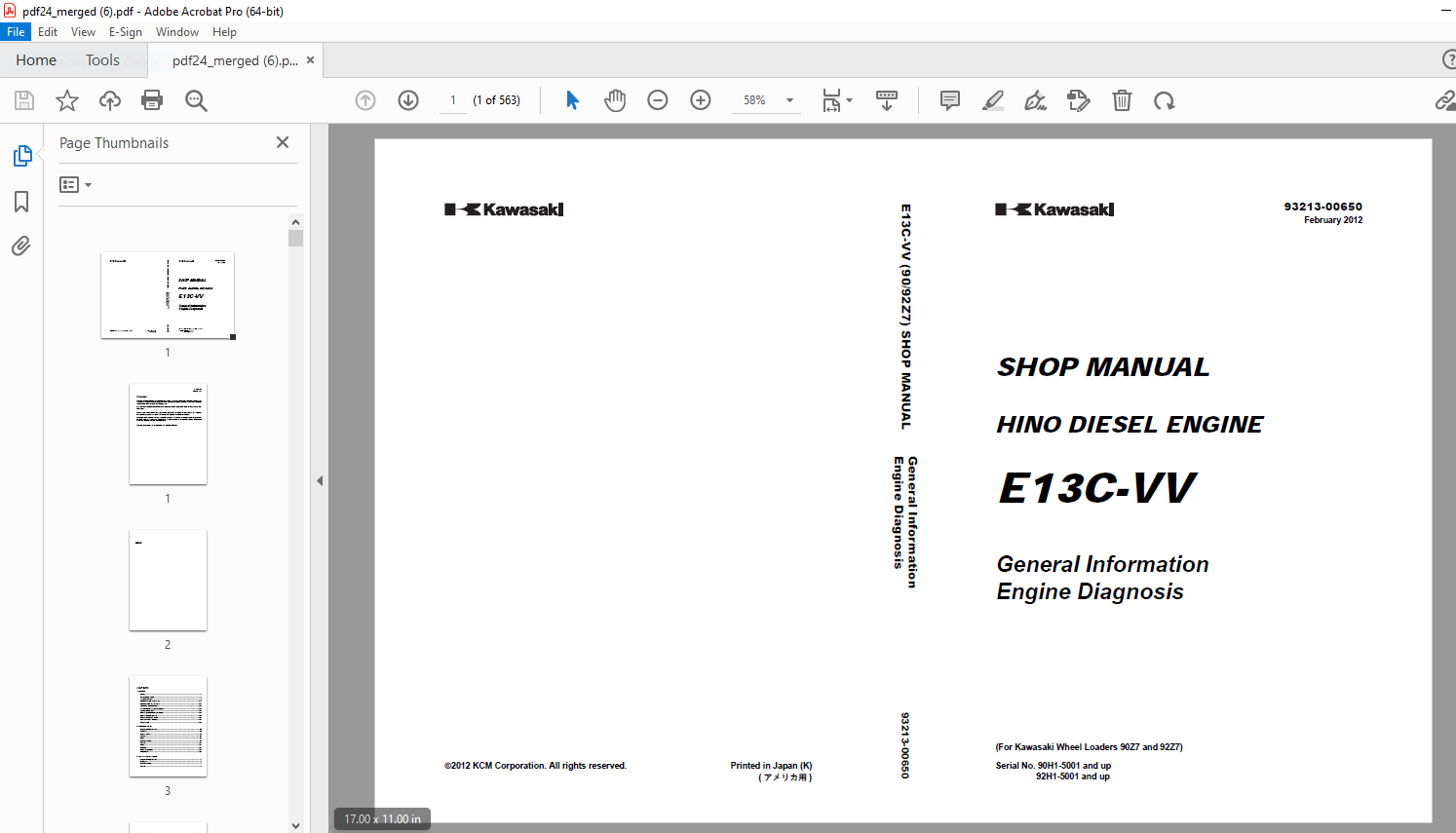
Task: Close the pdf24_merged document tab
Action: tap(310, 60)
